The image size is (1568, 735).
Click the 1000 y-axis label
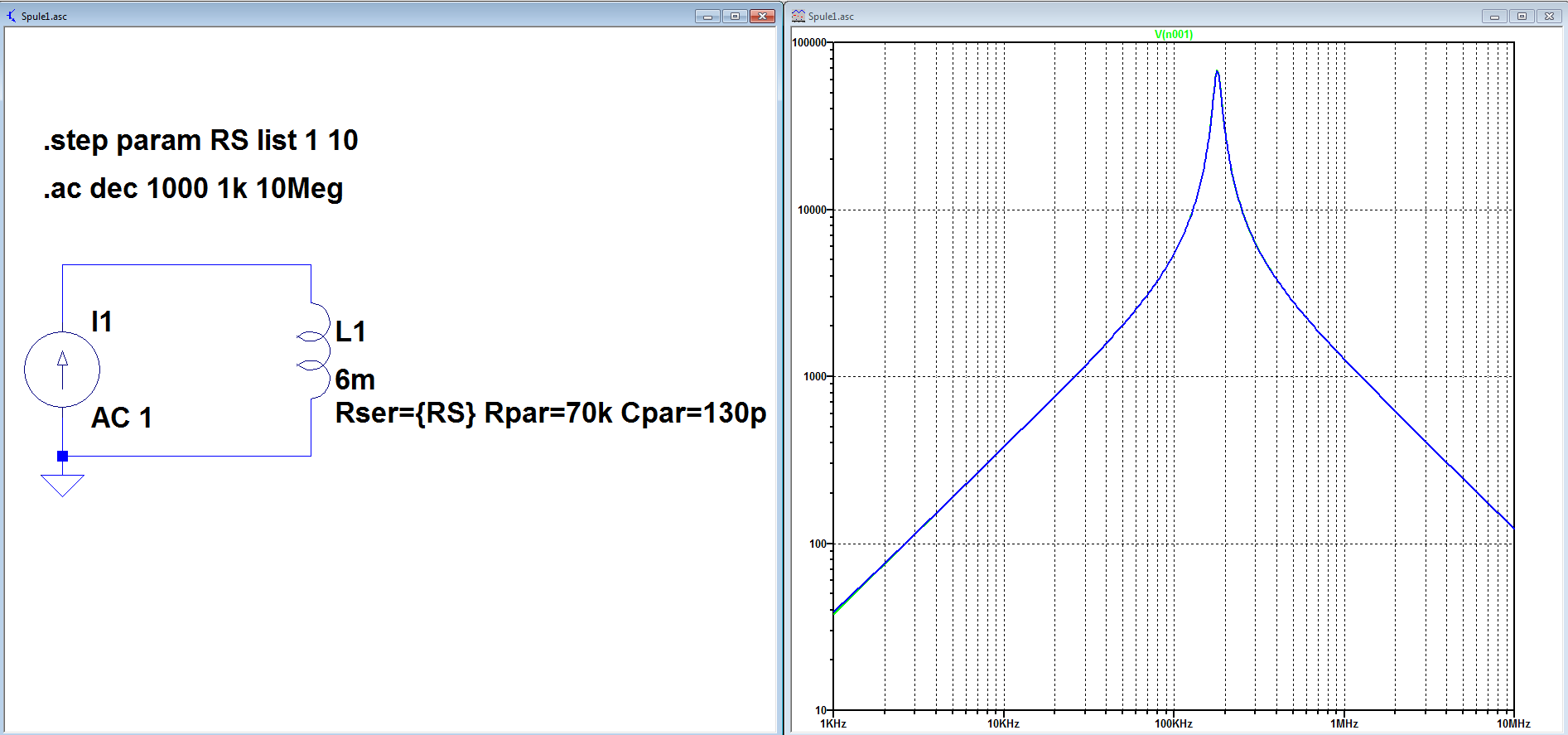pyautogui.click(x=815, y=376)
